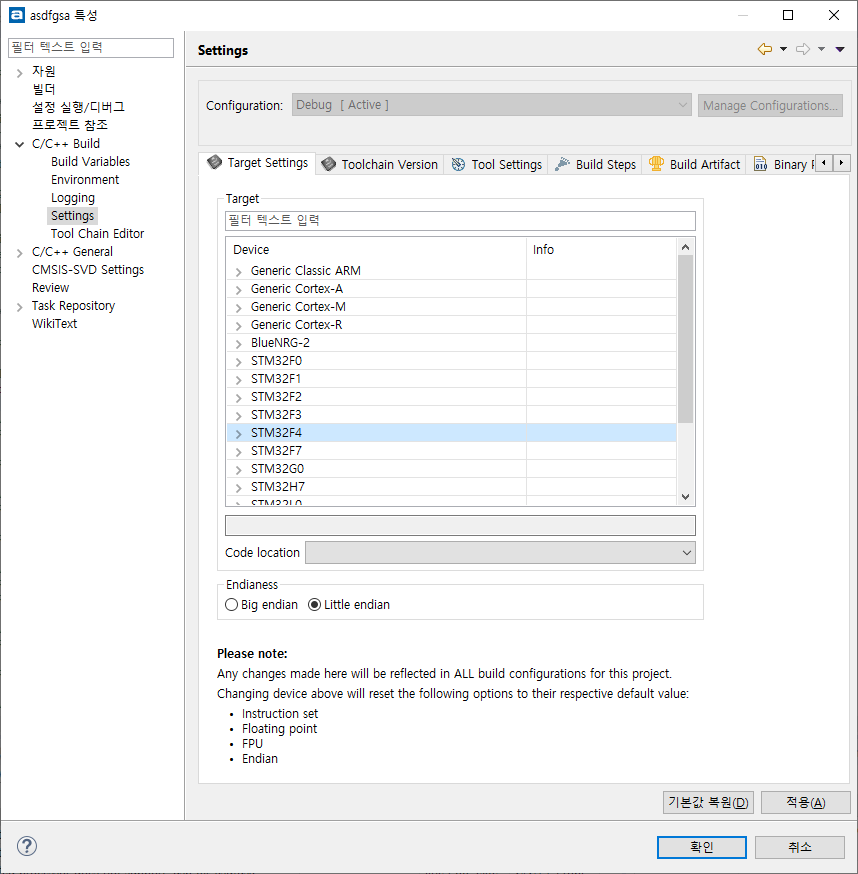Select CMSIS-SVD Settings in tree
Image resolution: width=858 pixels, height=874 pixels.
pos(88,270)
